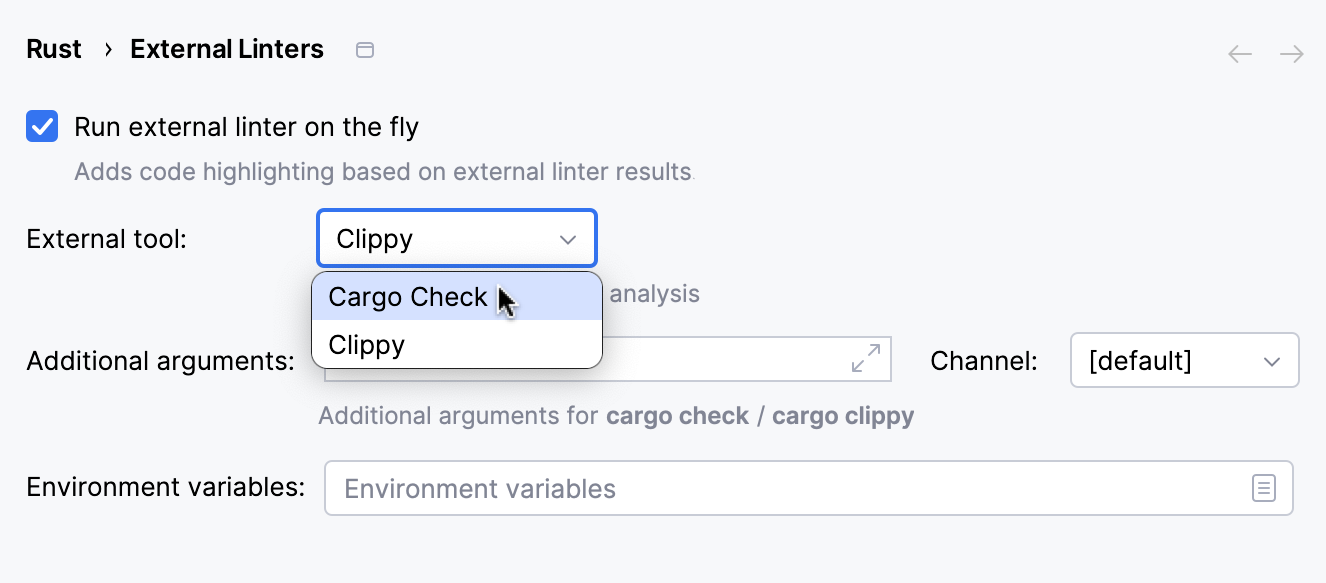Screen dimensions: 1326x583
Task: Click the External tool dropdown chevron
Action: point(568,238)
